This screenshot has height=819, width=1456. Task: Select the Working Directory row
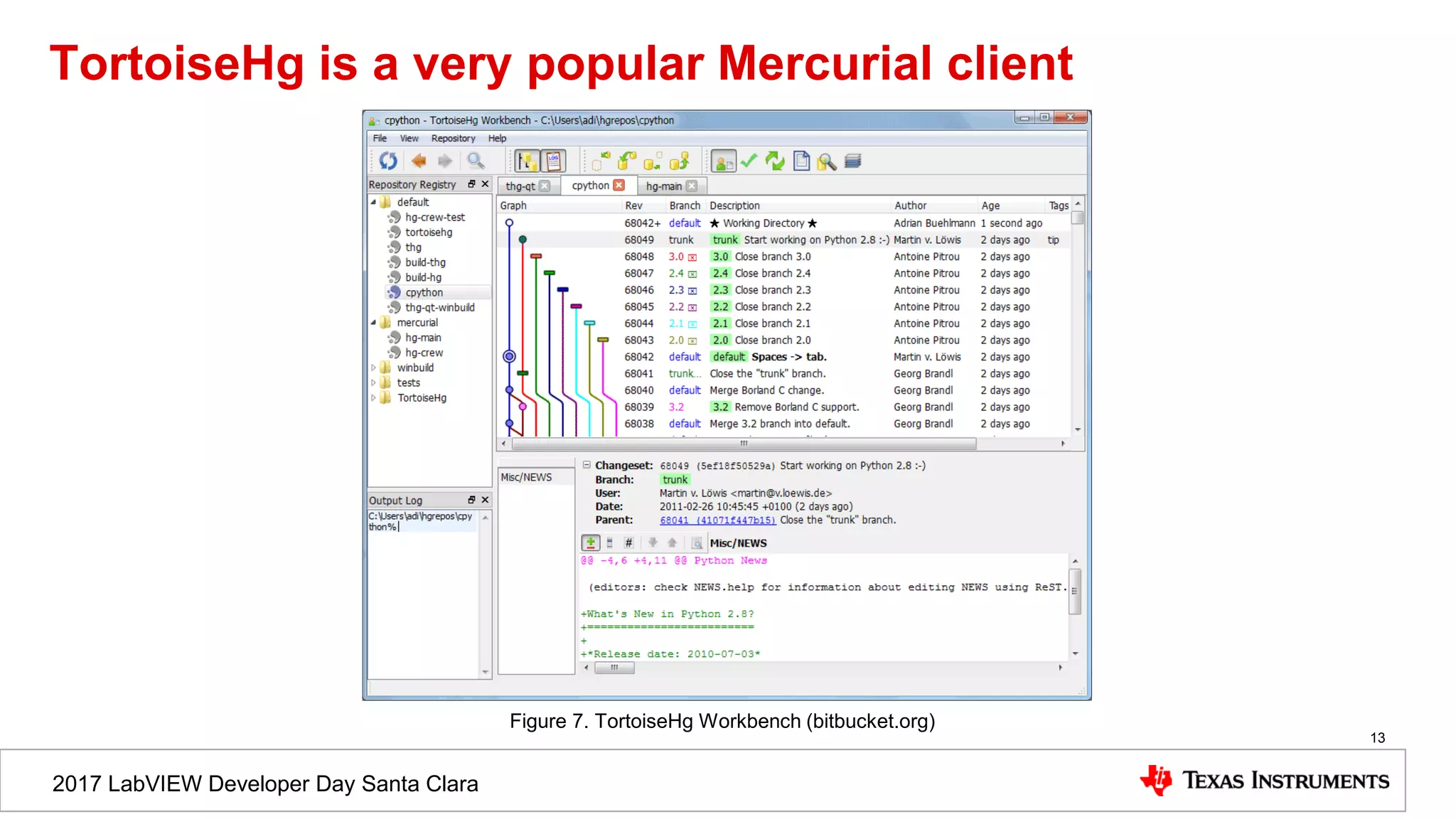784,223
